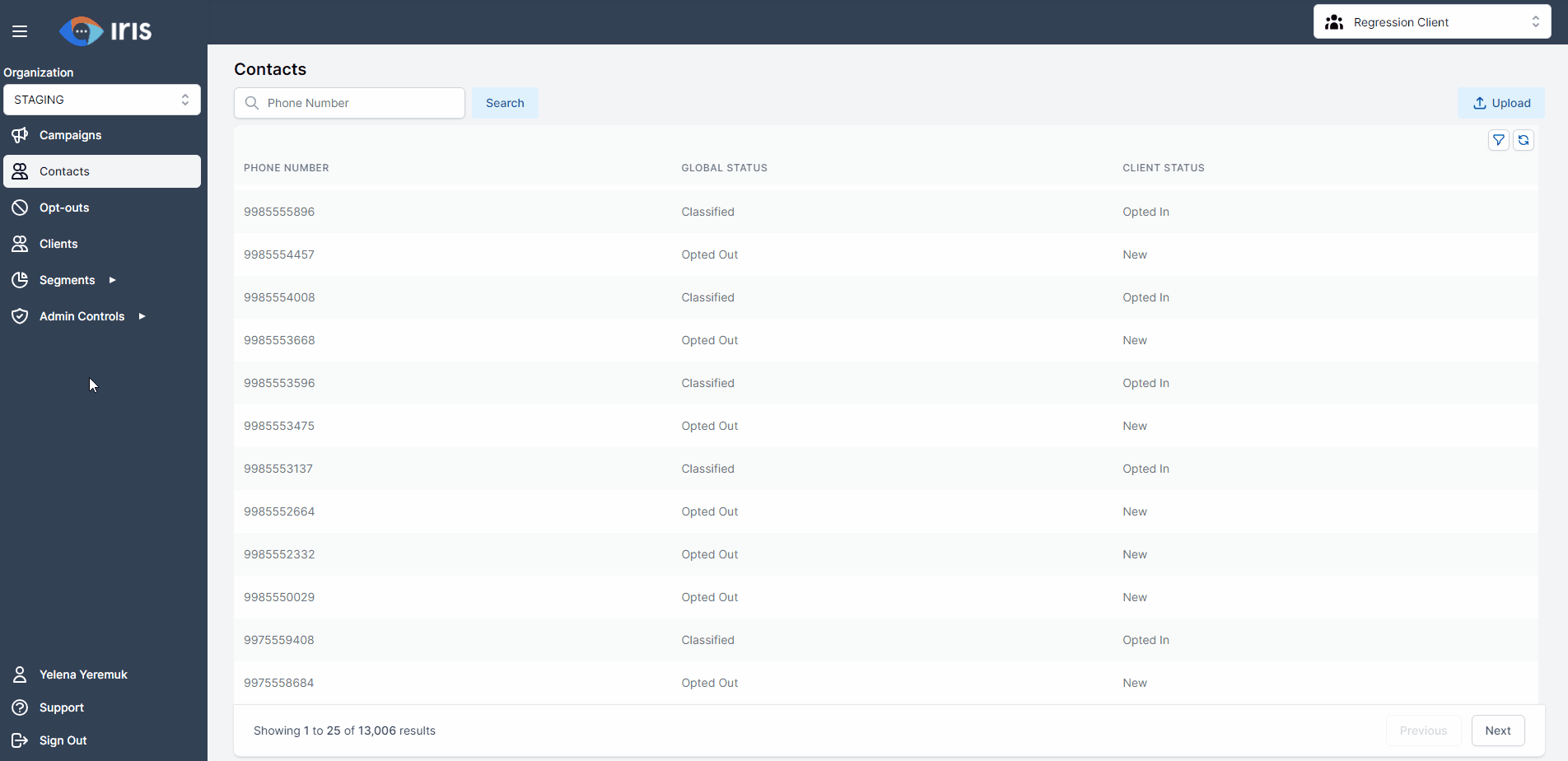
Task: Click the Yelena Yeremuk user icon
Action: [20, 675]
